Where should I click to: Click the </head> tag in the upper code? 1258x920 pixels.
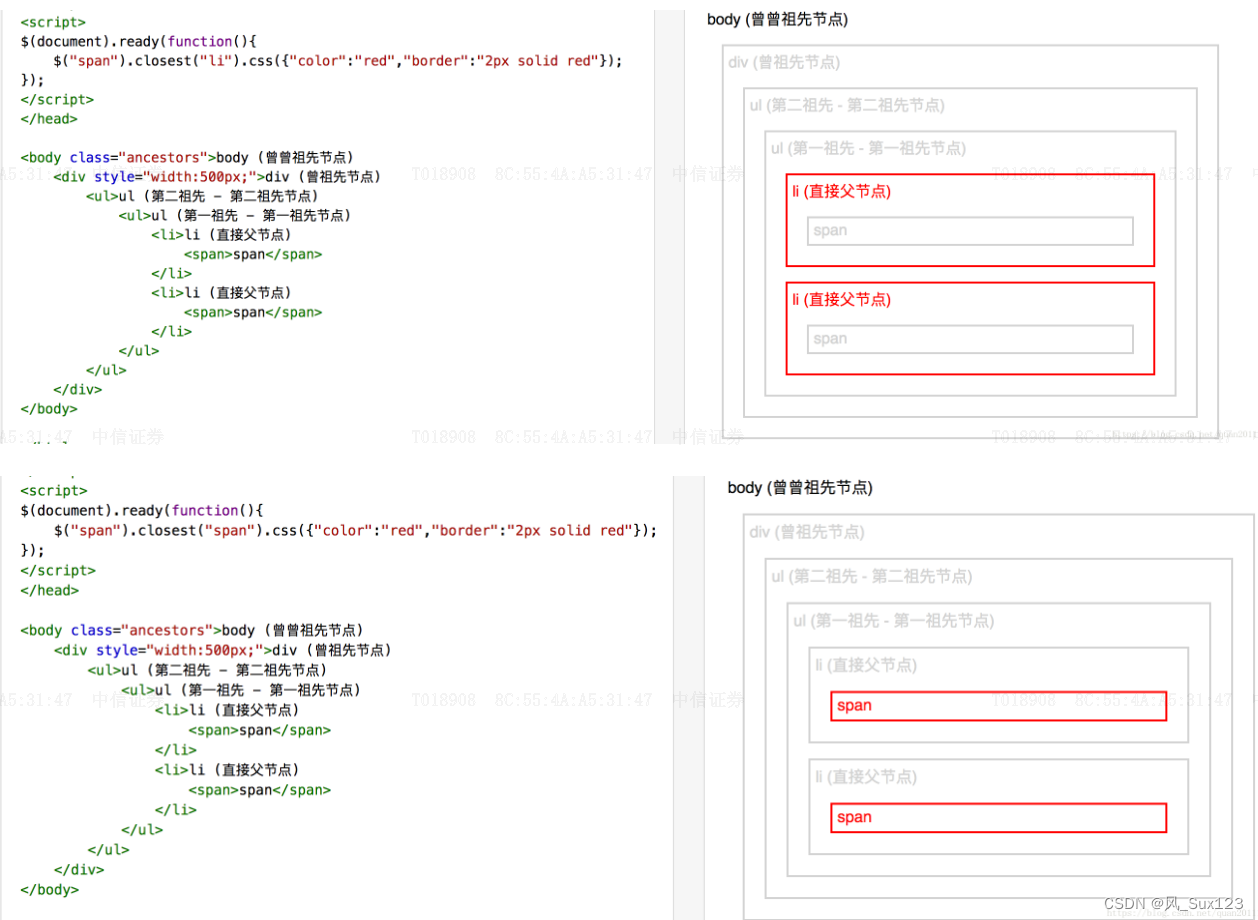49,119
